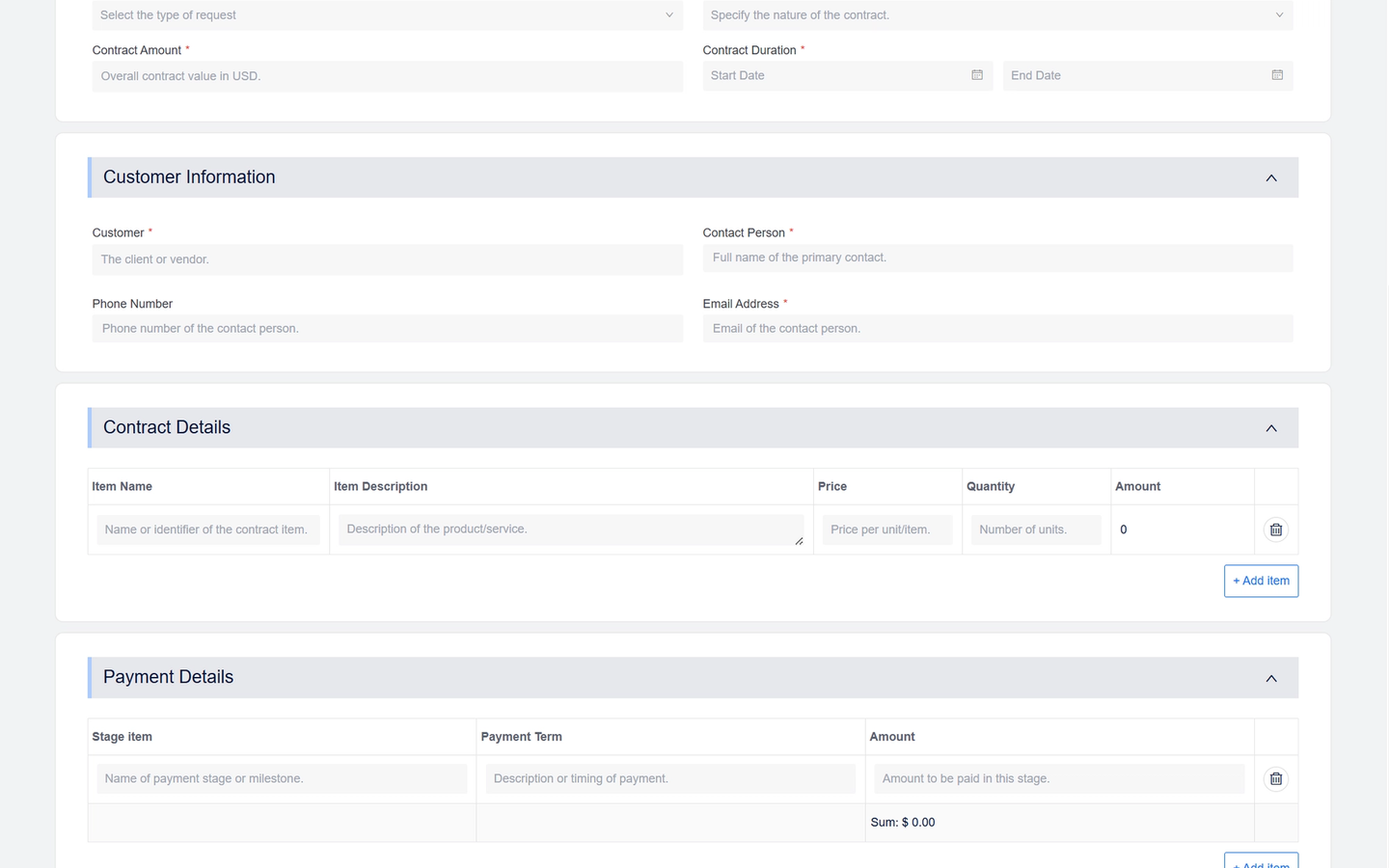Viewport: 1389px width, 868px height.
Task: Click the Number of units input
Action: coord(1036,529)
